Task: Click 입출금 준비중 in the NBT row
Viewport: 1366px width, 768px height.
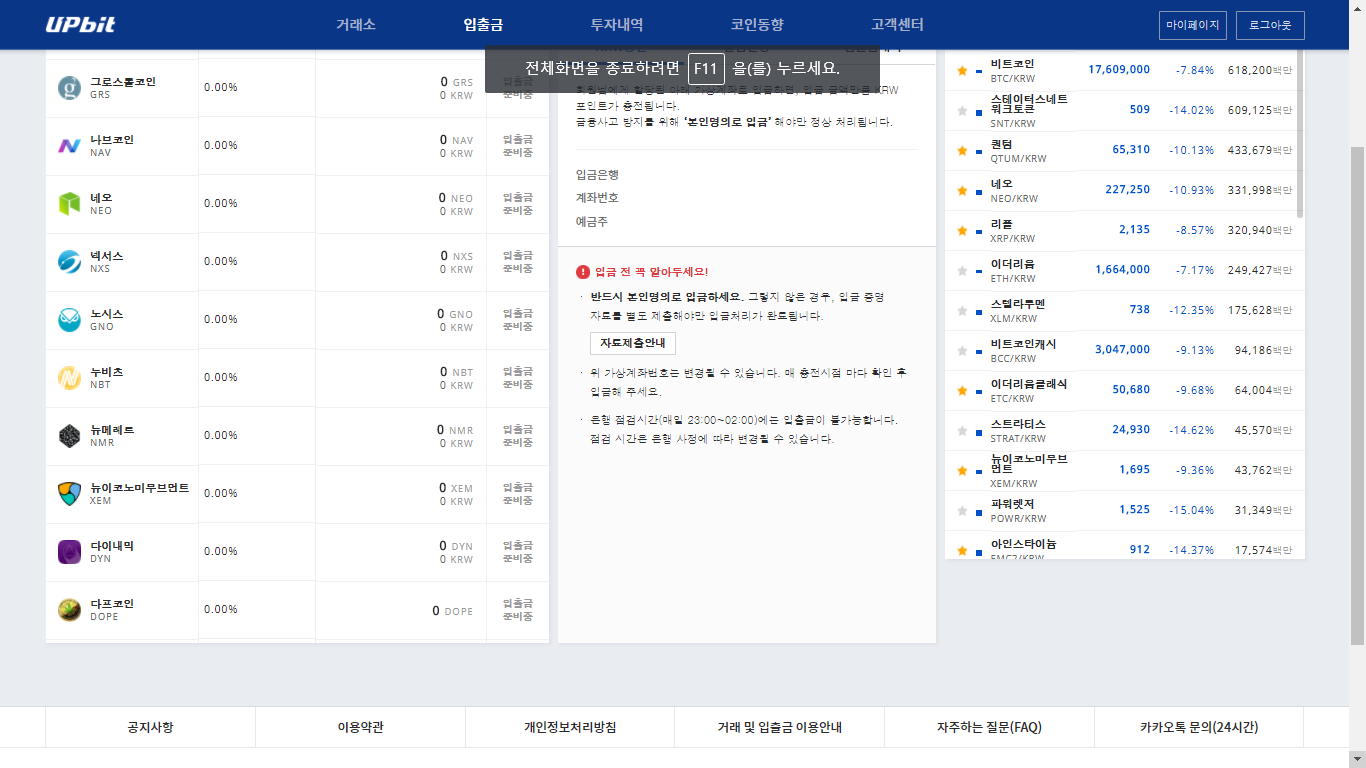Action: 518,378
